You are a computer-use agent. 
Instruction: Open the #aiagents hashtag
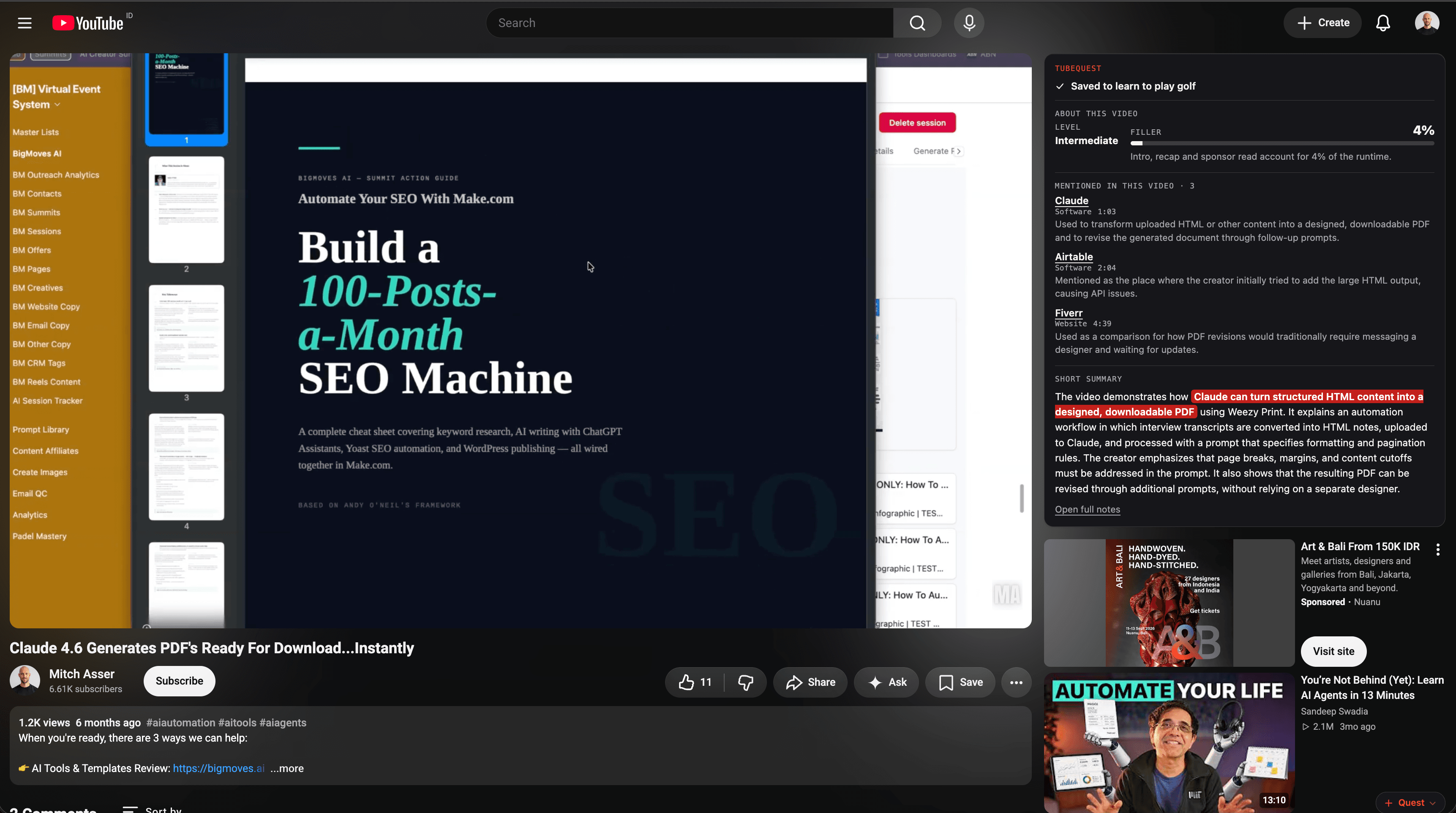[x=283, y=723]
